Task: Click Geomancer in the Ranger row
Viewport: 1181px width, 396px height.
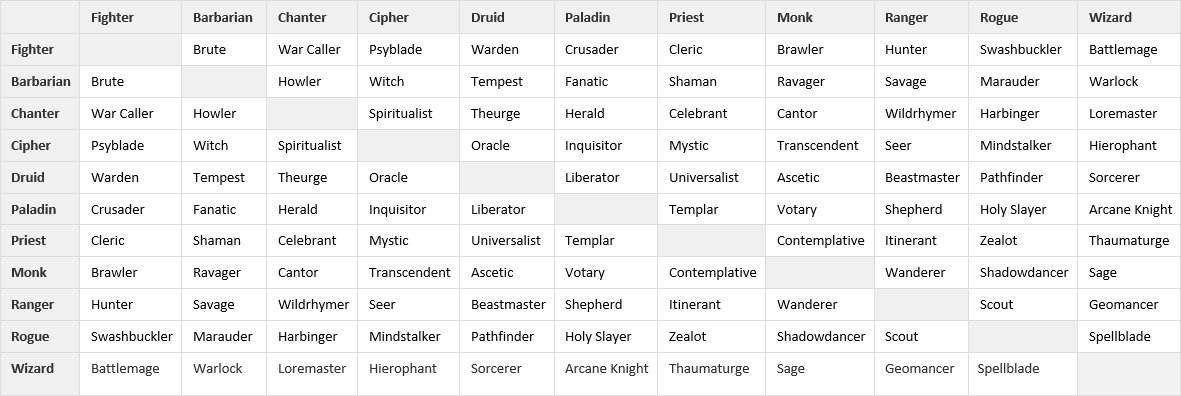Action: pos(1123,305)
